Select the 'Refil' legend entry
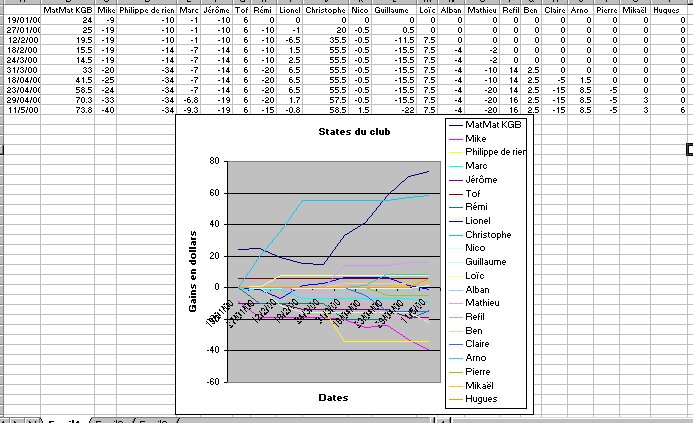The image size is (693, 423). click(x=467, y=316)
